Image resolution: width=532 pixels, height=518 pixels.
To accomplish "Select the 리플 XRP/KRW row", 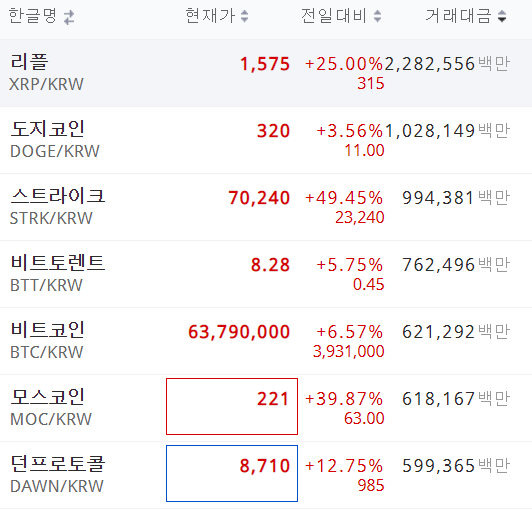I will (x=266, y=73).
